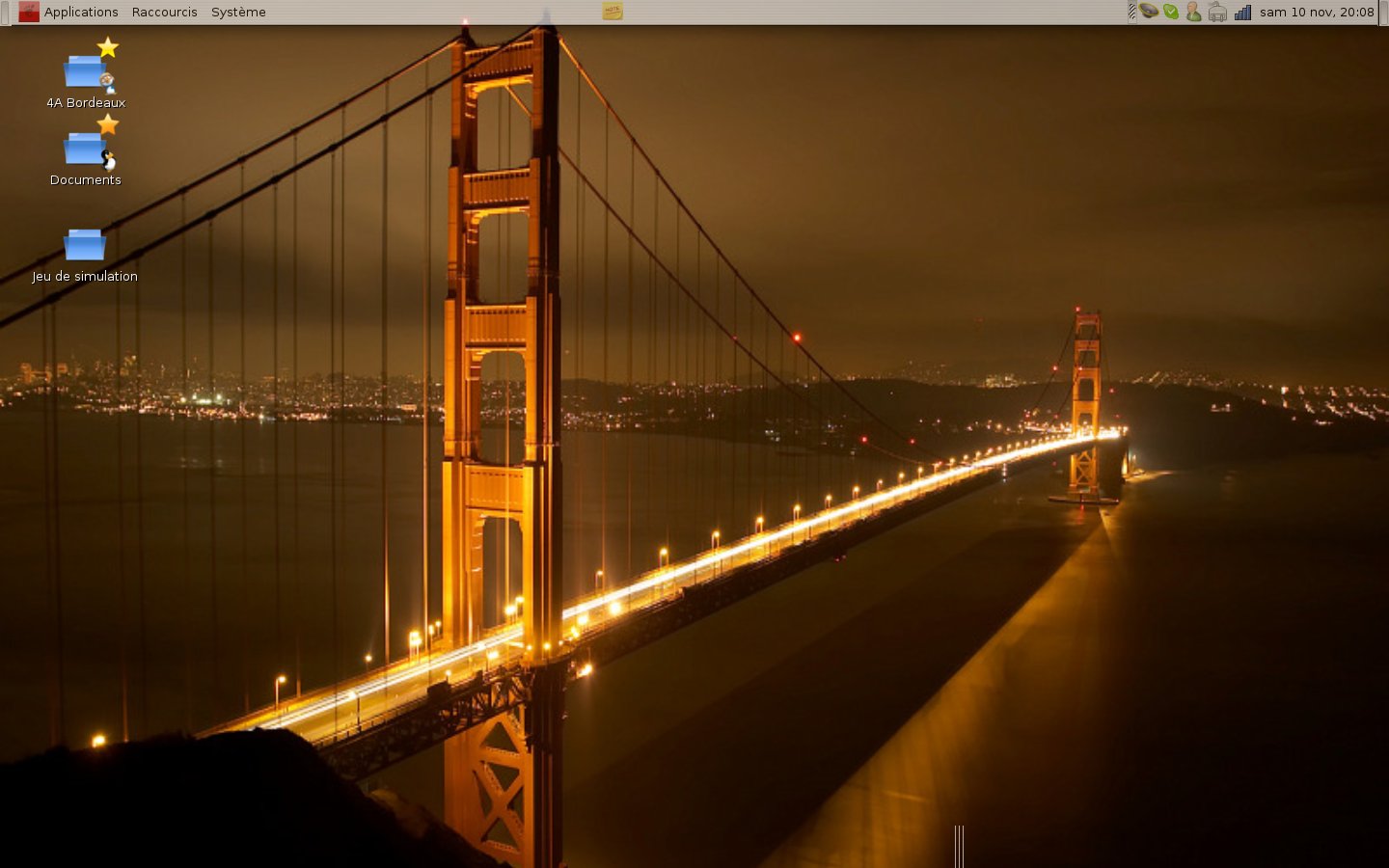Click the printer tray icon
This screenshot has height=868, width=1389.
pos(1217,13)
